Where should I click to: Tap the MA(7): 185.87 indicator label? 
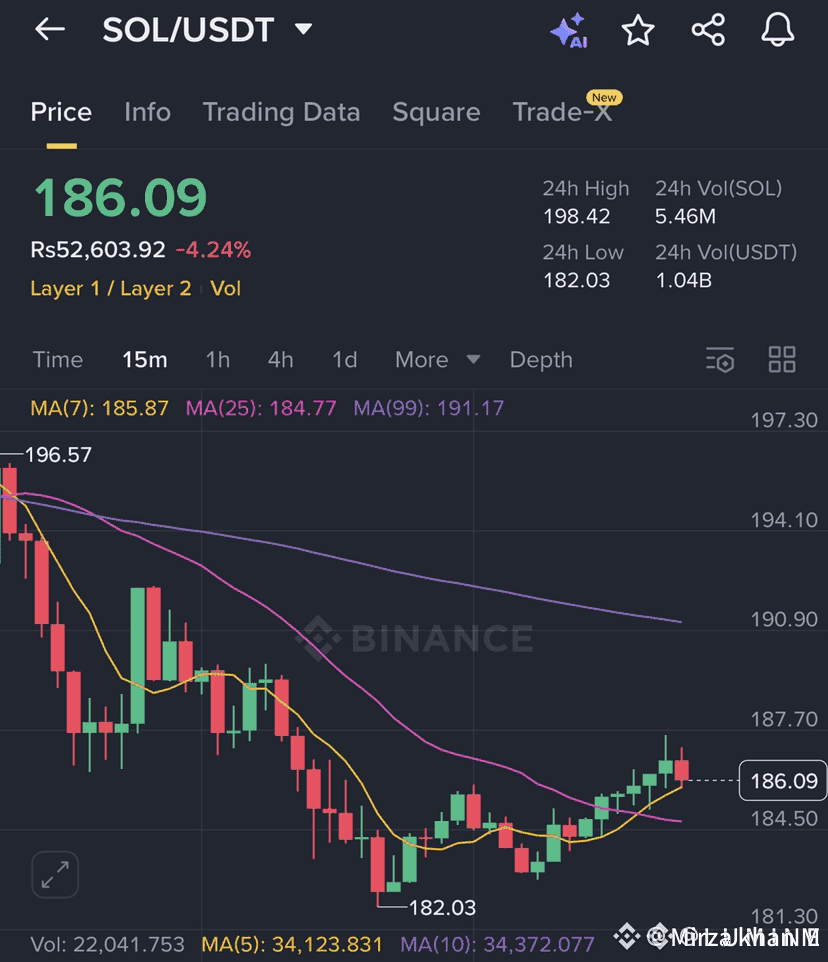click(99, 408)
